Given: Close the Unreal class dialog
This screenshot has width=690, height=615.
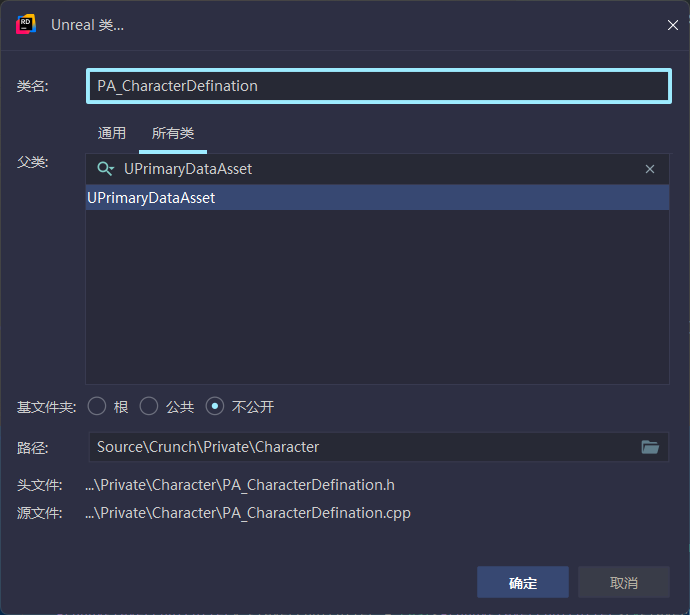Looking at the screenshot, I should [672, 25].
